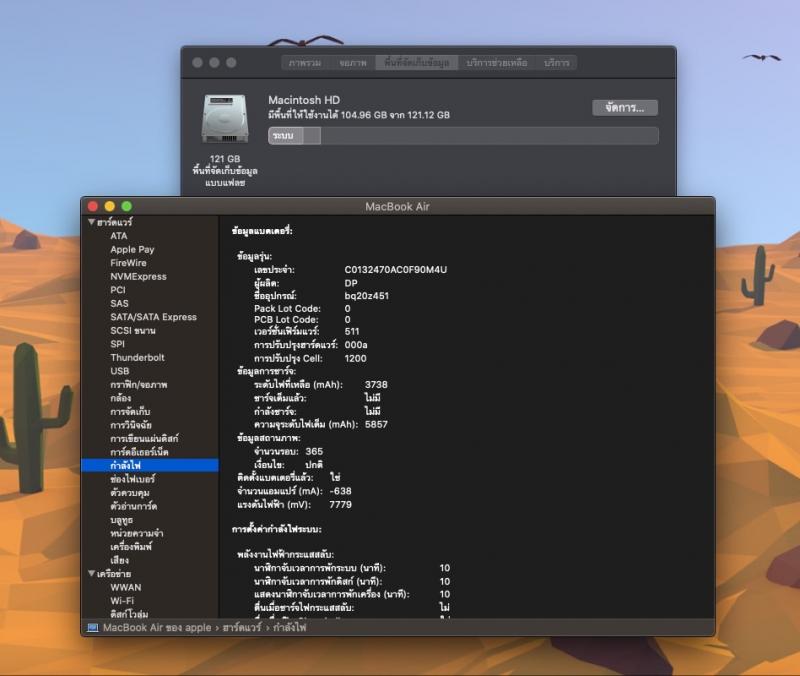The height and width of the screenshot is (676, 800).
Task: Open the จอภาพ tab
Action: click(352, 62)
